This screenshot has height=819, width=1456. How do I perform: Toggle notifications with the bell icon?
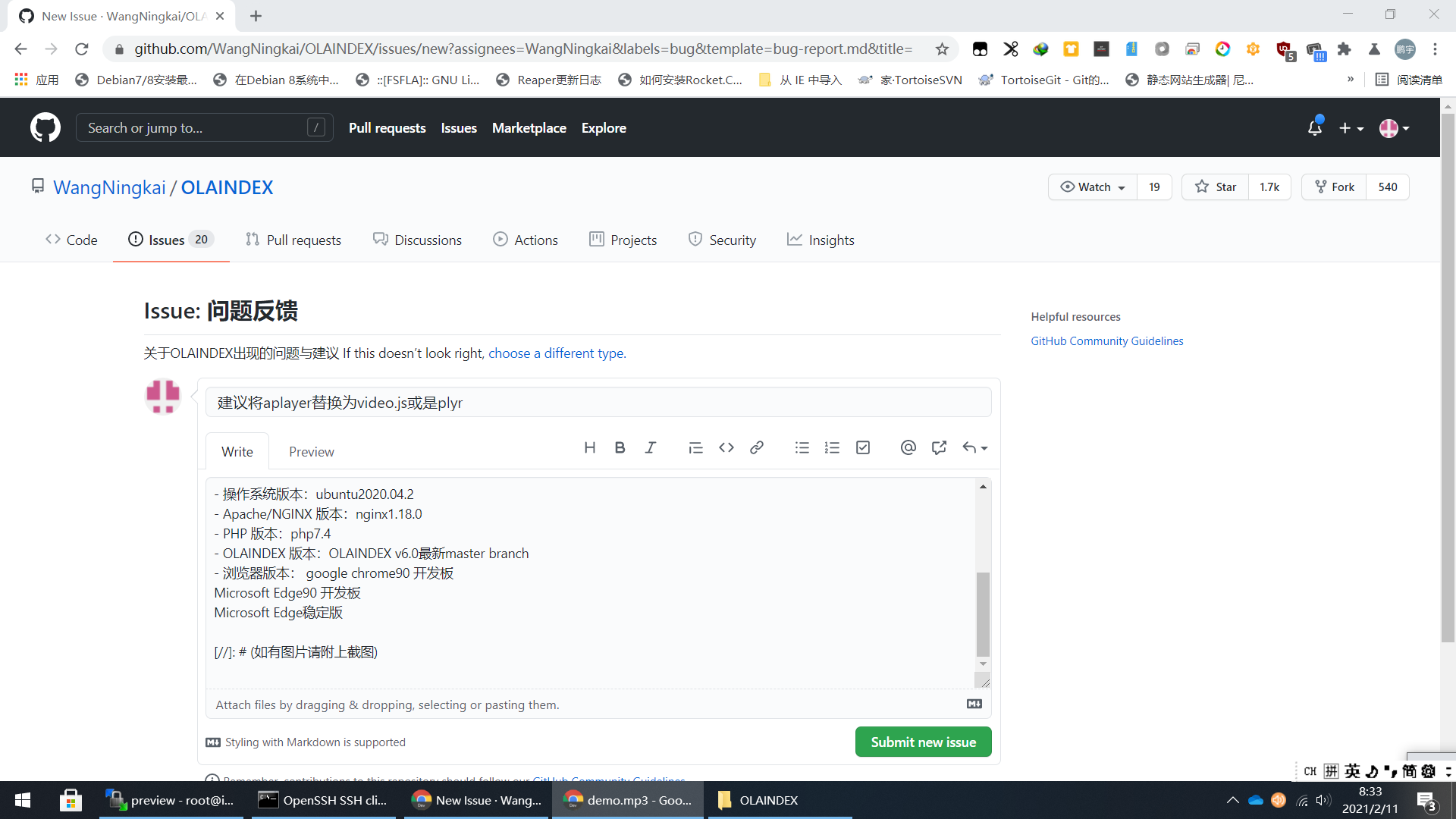[1314, 128]
